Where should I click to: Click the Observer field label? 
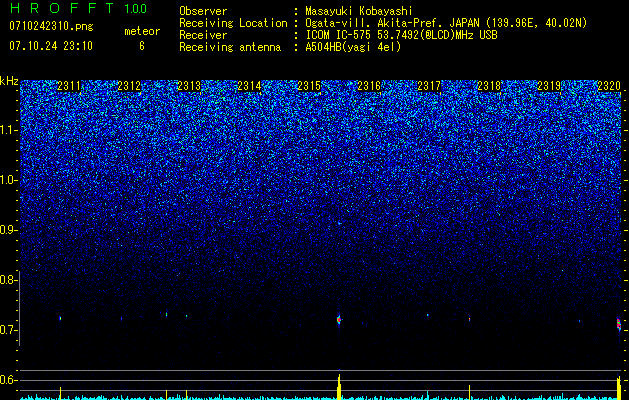coord(203,11)
